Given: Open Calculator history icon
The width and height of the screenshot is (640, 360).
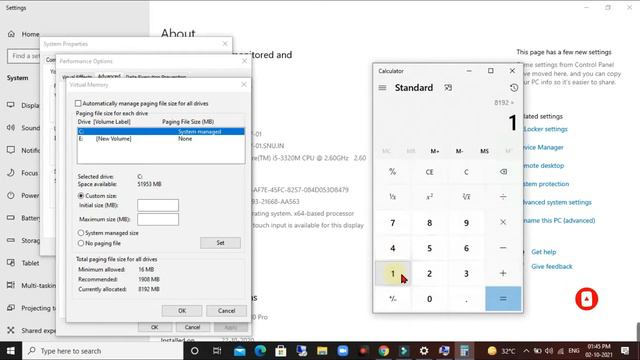Looking at the screenshot, I should [x=514, y=88].
